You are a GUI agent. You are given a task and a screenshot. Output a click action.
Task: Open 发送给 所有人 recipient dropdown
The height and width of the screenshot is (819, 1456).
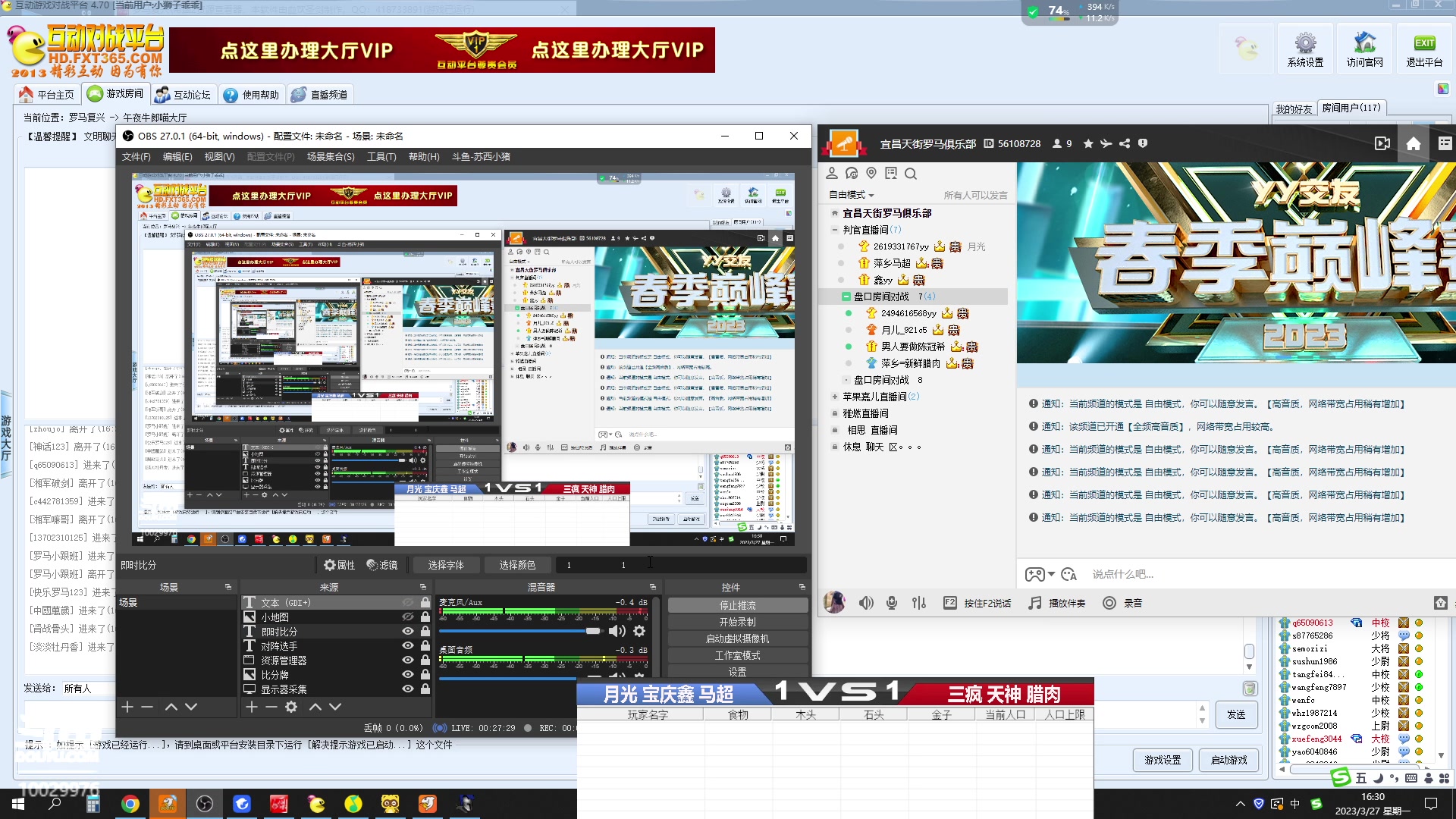[87, 689]
